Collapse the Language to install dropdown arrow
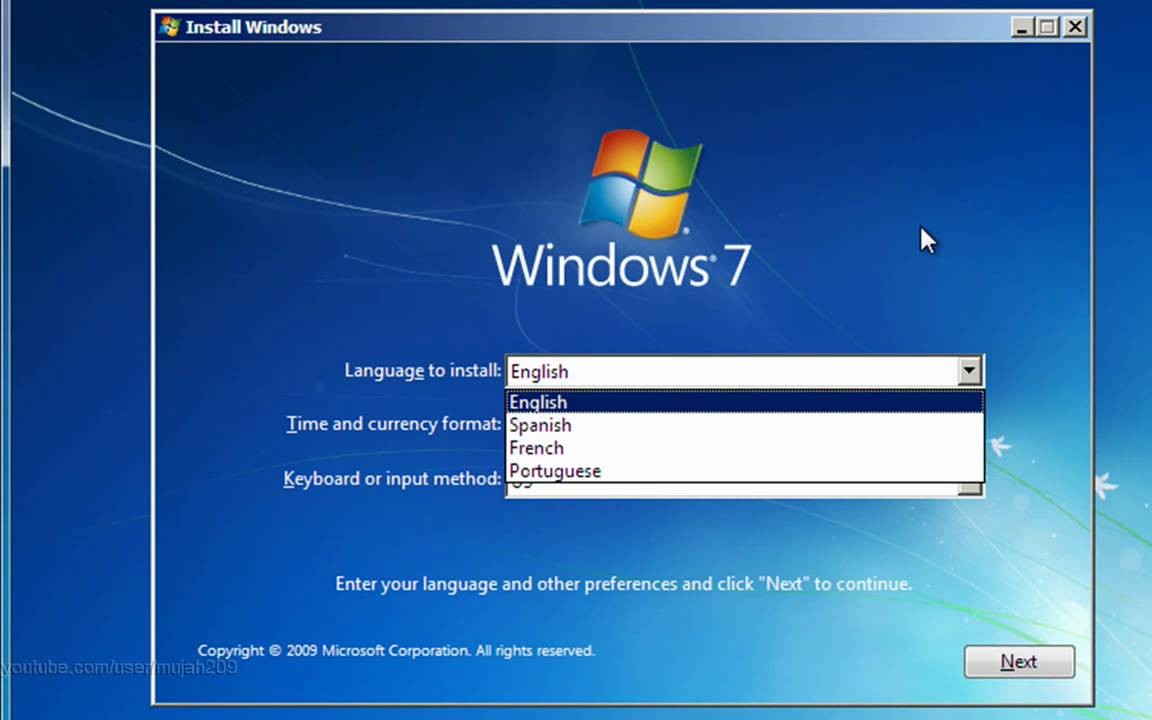Image resolution: width=1152 pixels, height=720 pixels. click(970, 371)
